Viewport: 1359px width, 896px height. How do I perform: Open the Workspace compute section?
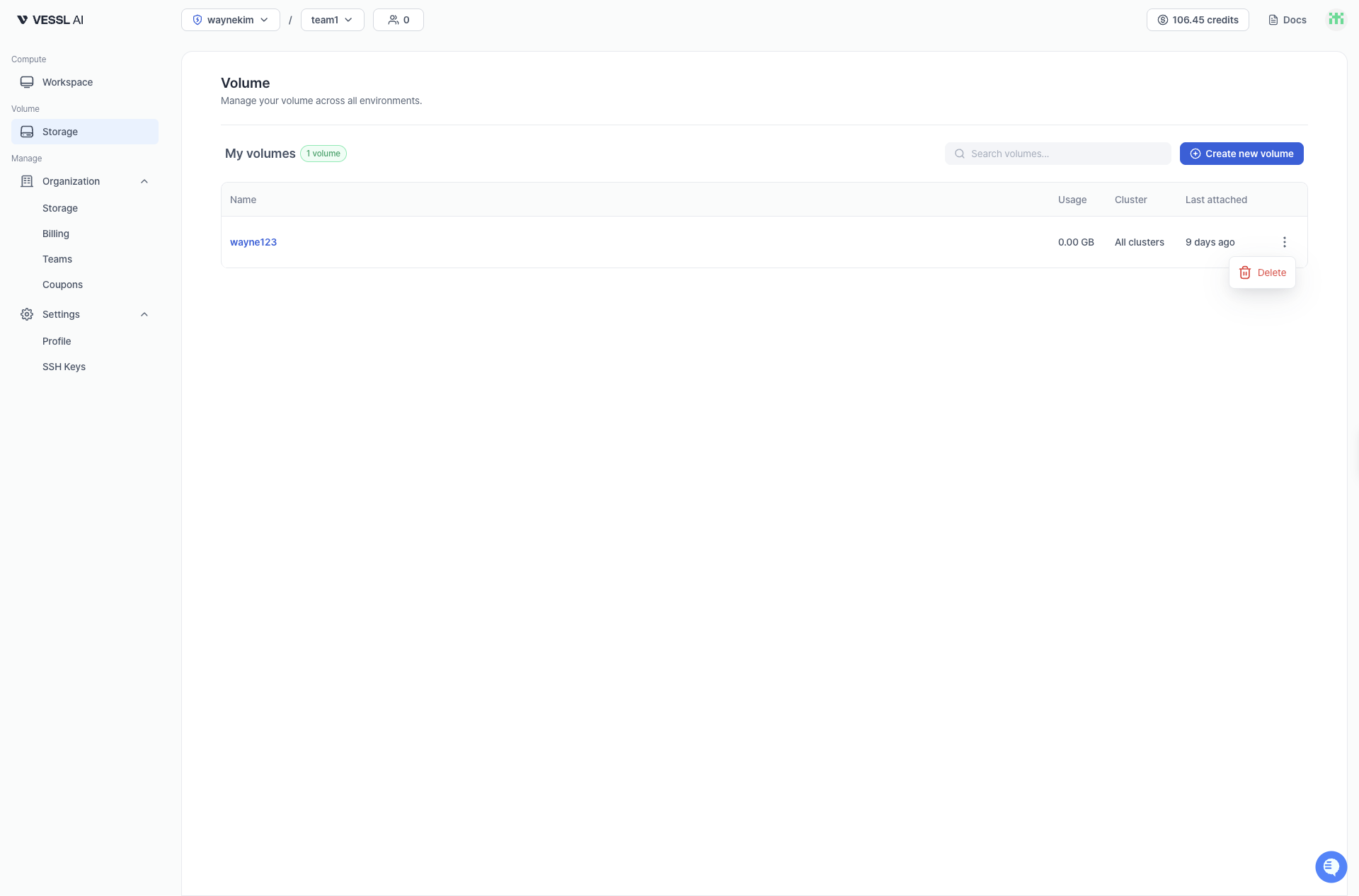67,81
